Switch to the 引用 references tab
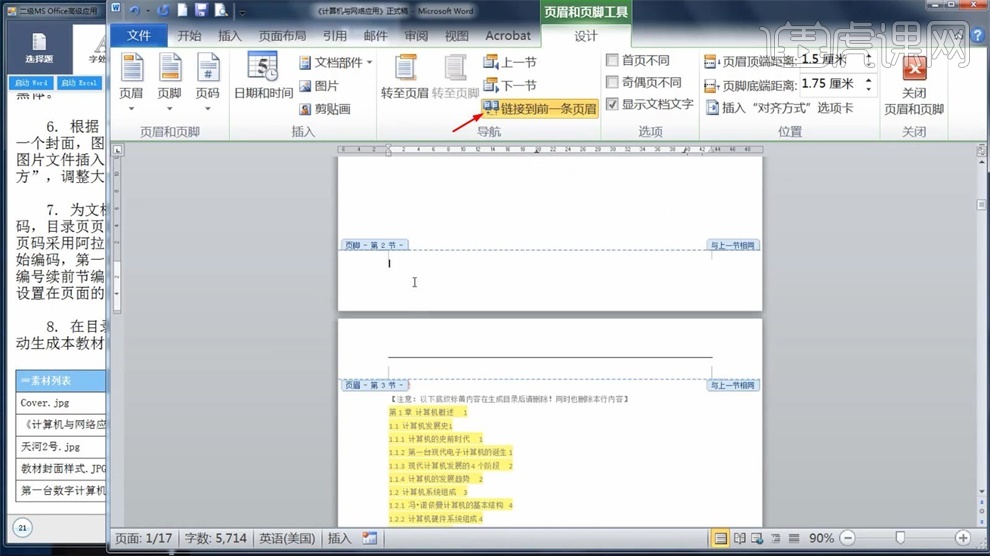Image resolution: width=990 pixels, height=556 pixels. (335, 36)
